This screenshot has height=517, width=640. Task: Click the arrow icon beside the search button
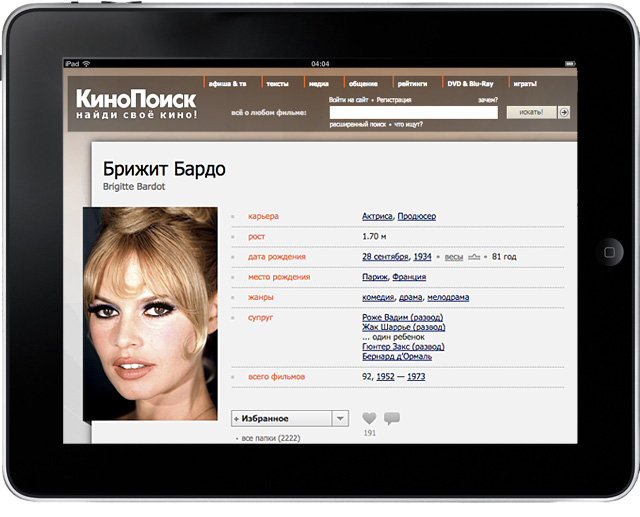(564, 112)
